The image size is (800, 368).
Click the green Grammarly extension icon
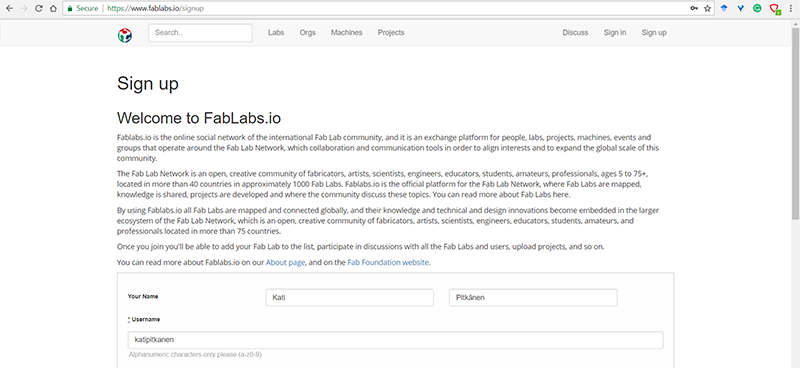[758, 8]
